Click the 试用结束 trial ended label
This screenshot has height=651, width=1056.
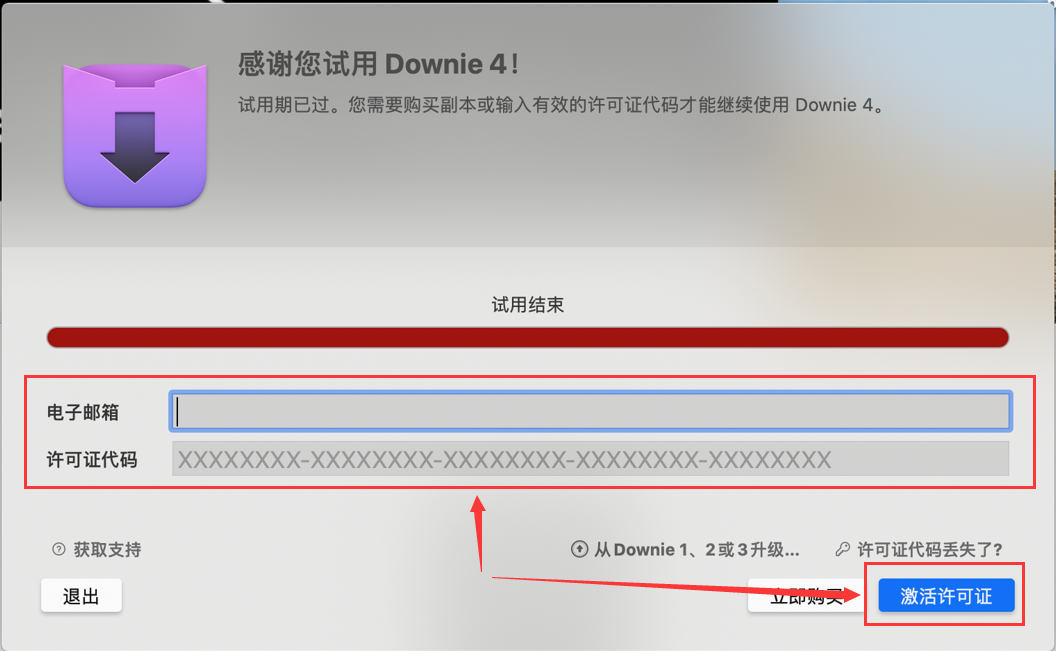tap(527, 305)
